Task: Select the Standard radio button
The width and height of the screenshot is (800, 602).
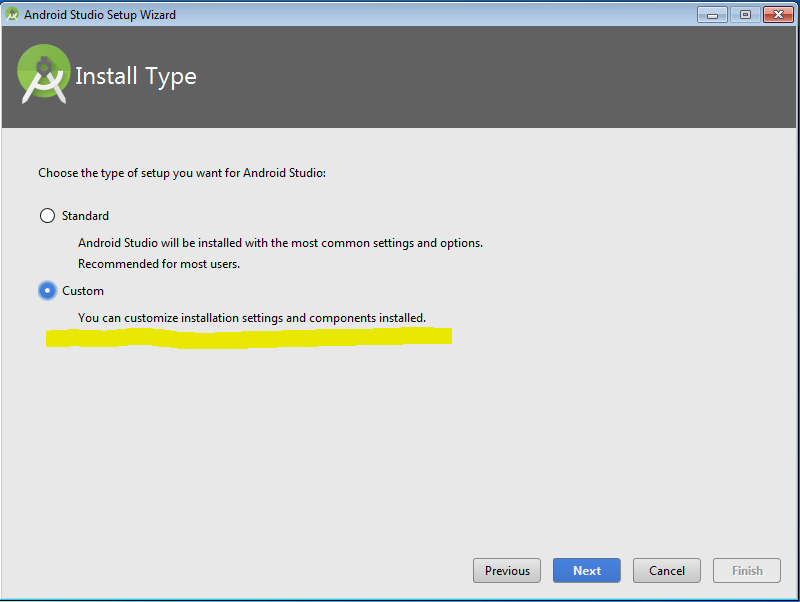Action: point(47,216)
